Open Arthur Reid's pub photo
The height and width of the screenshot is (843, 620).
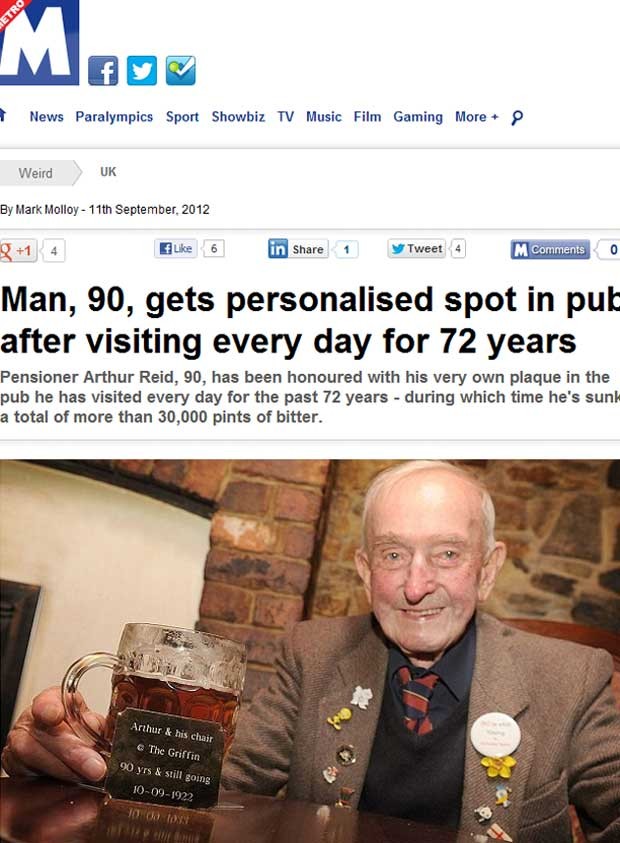310,651
